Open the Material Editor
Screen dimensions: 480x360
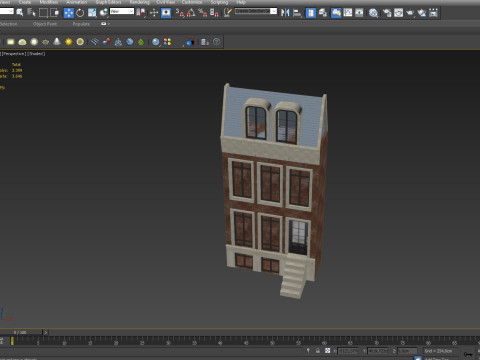[x=373, y=13]
